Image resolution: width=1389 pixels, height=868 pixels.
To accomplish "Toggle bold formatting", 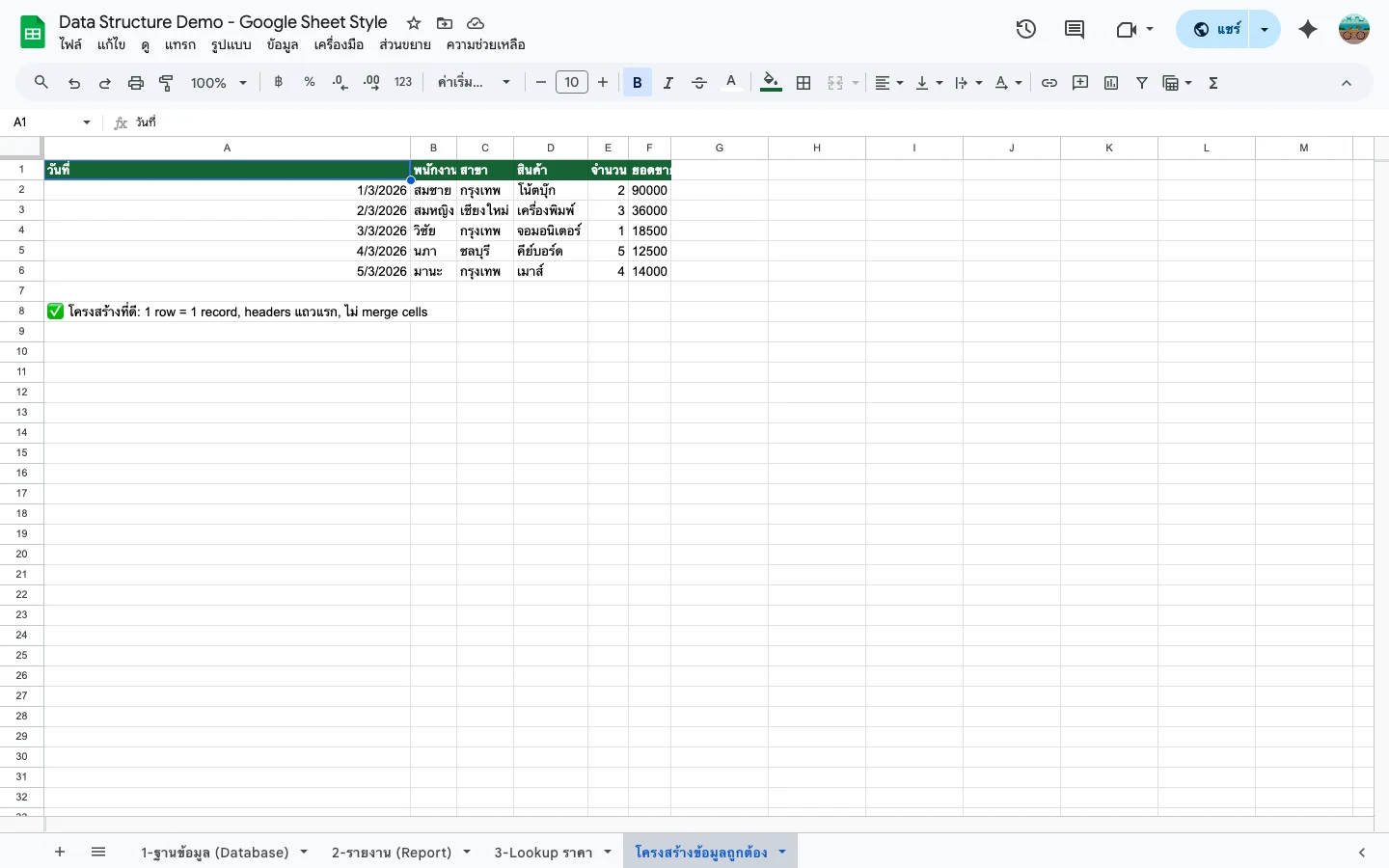I will point(637,82).
